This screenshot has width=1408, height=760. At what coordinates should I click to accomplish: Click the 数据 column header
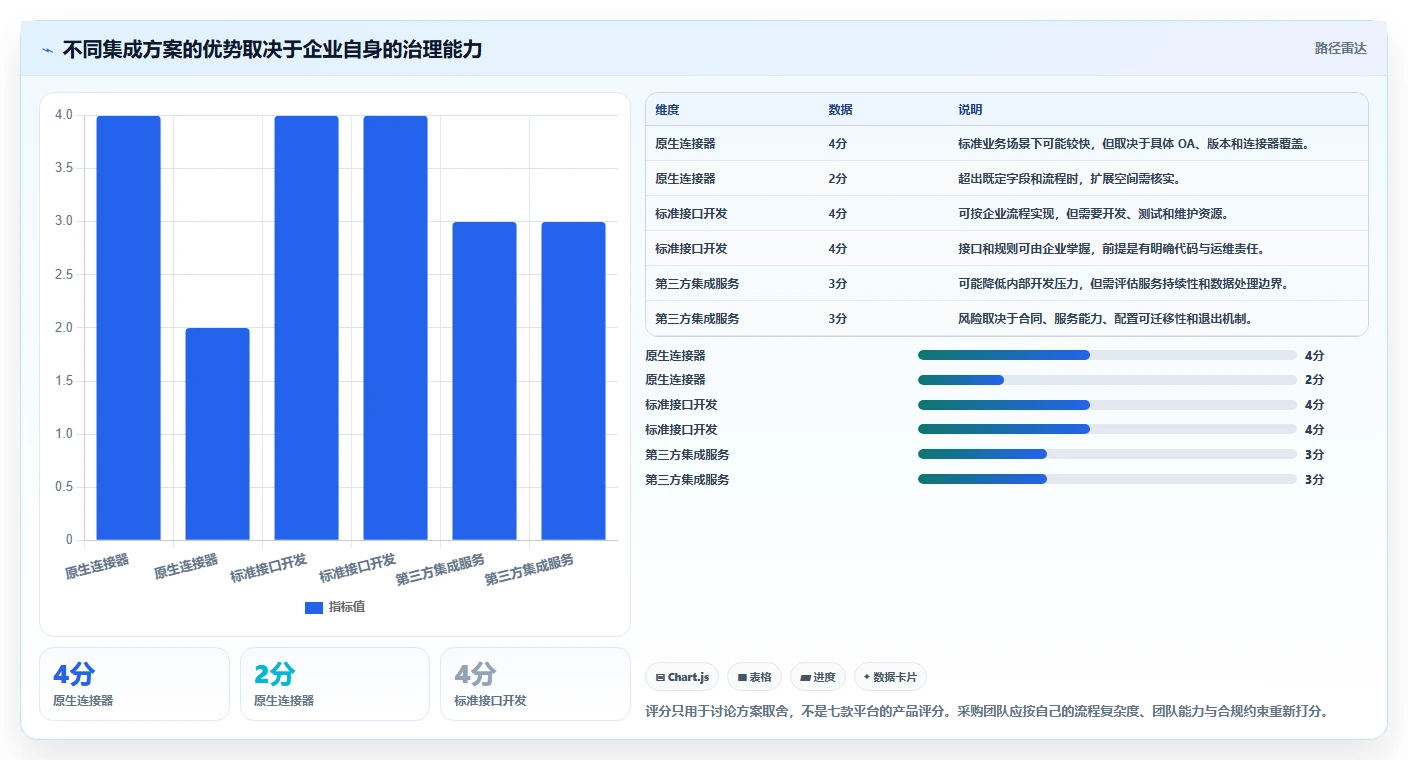click(x=840, y=110)
